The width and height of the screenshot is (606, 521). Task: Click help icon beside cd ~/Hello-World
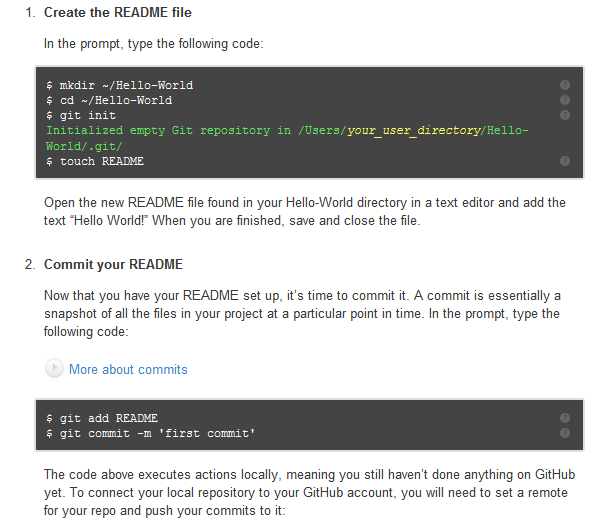(565, 101)
